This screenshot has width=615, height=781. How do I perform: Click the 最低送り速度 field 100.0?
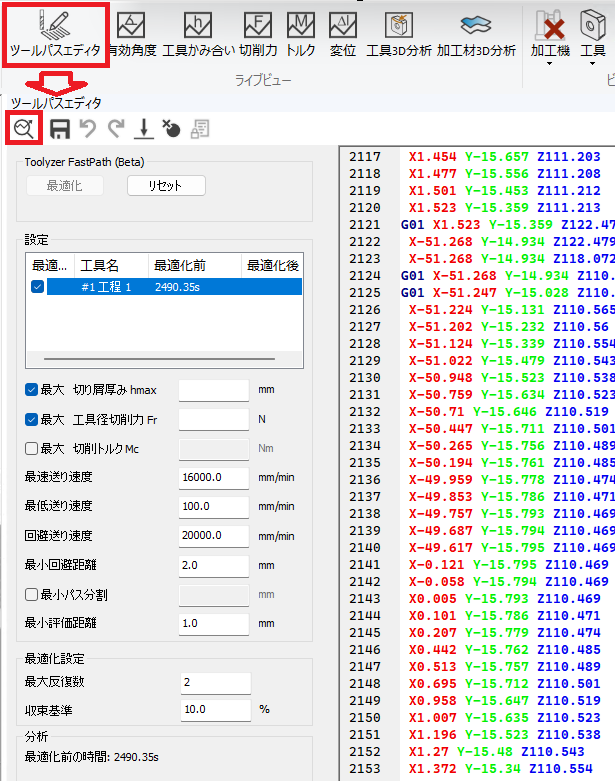tap(214, 507)
